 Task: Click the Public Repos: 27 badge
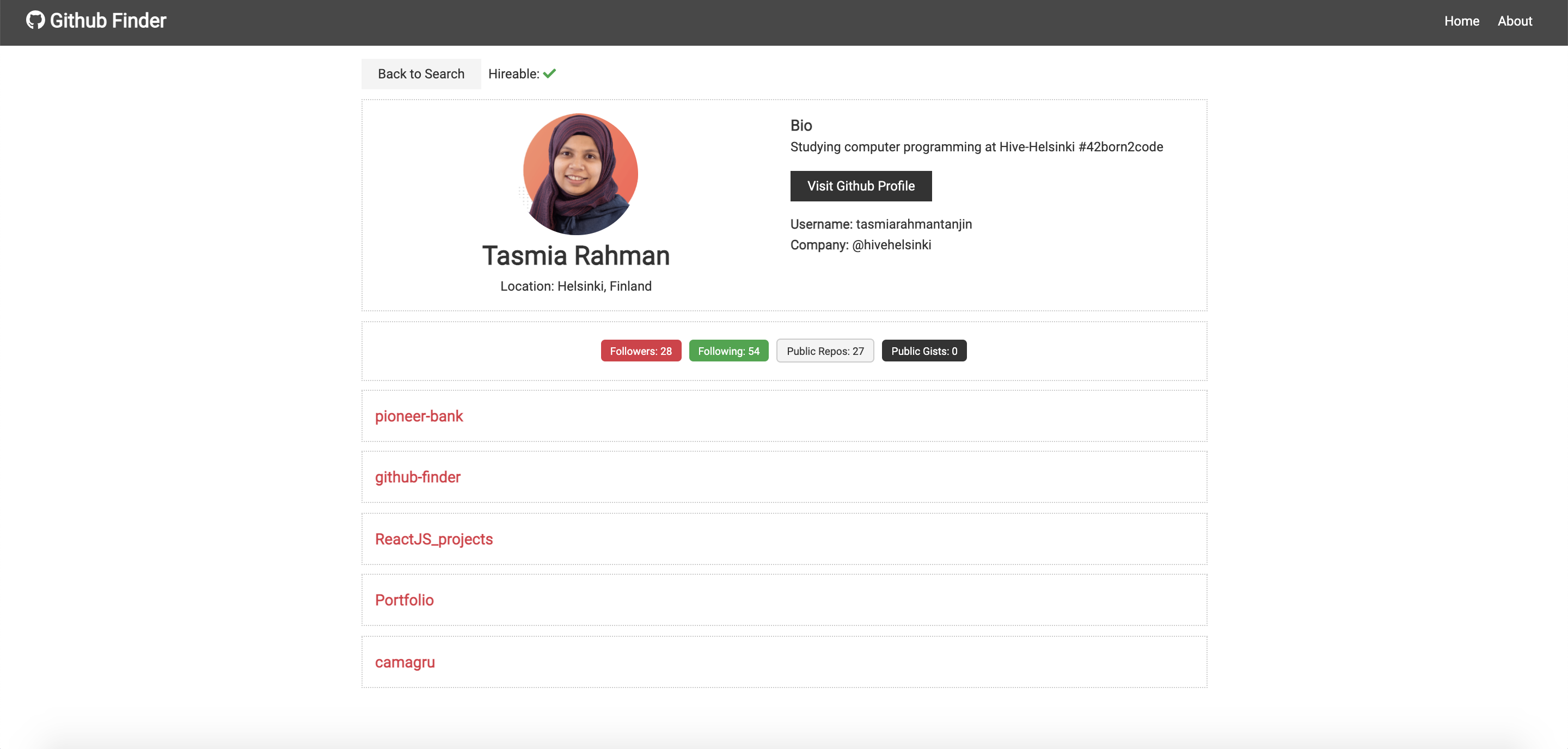(x=824, y=351)
